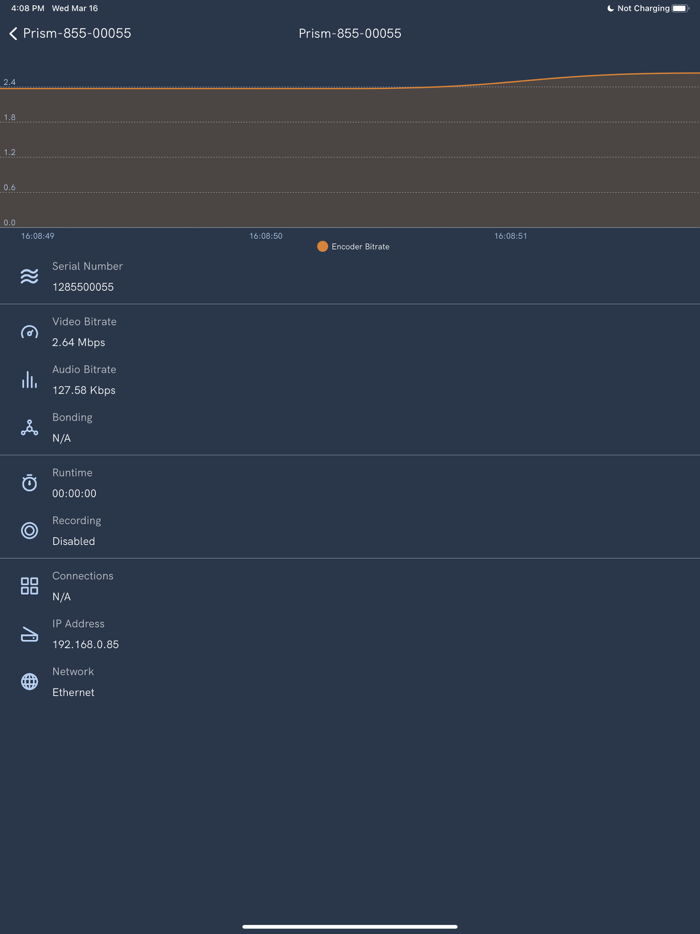This screenshot has height=934, width=700.
Task: Tap the Ethernet network value
Action: 73,692
